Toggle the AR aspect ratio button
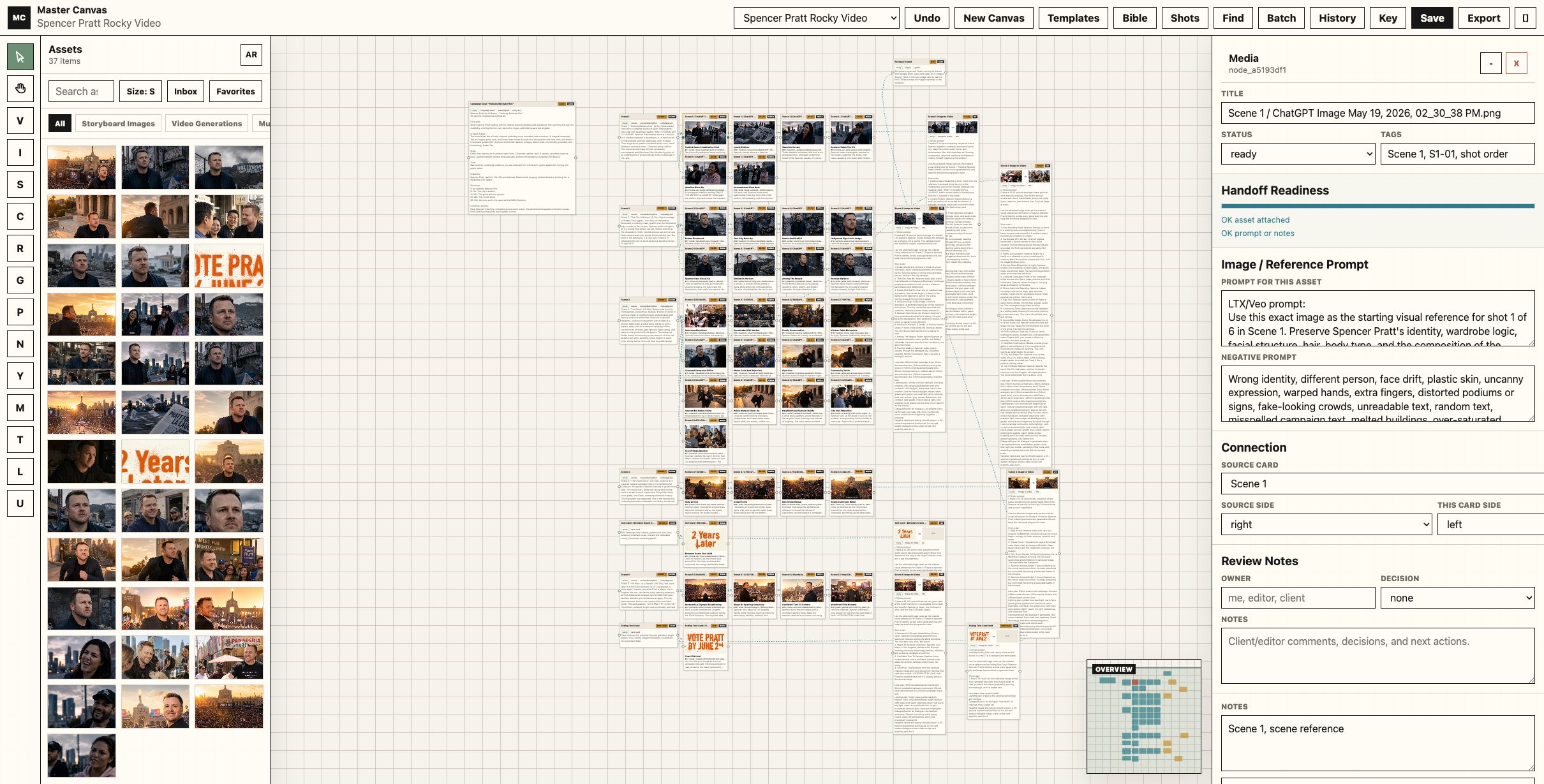The height and width of the screenshot is (784, 1544). [251, 55]
